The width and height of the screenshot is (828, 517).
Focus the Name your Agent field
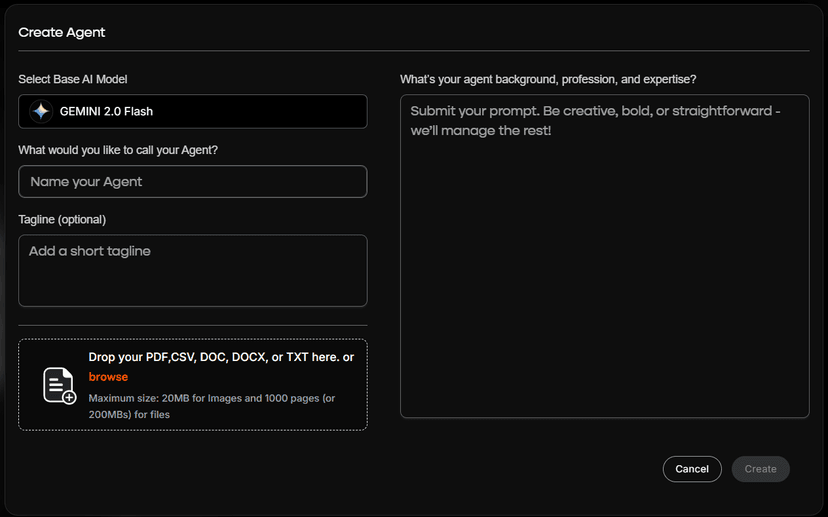192,182
